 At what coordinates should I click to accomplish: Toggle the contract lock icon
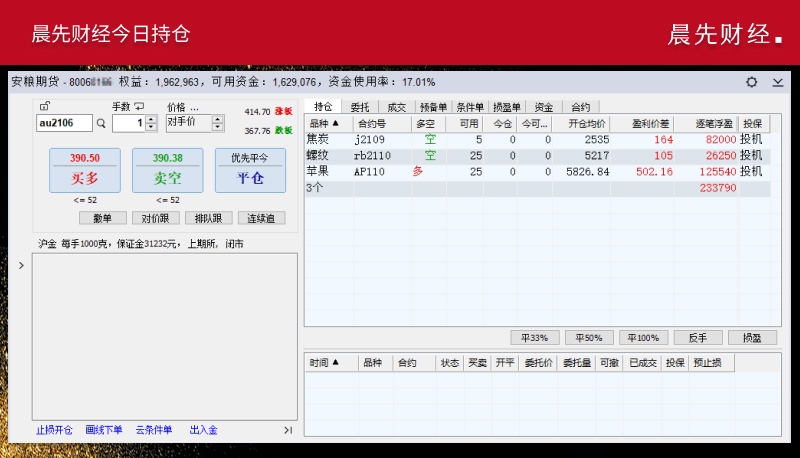pyautogui.click(x=44, y=106)
